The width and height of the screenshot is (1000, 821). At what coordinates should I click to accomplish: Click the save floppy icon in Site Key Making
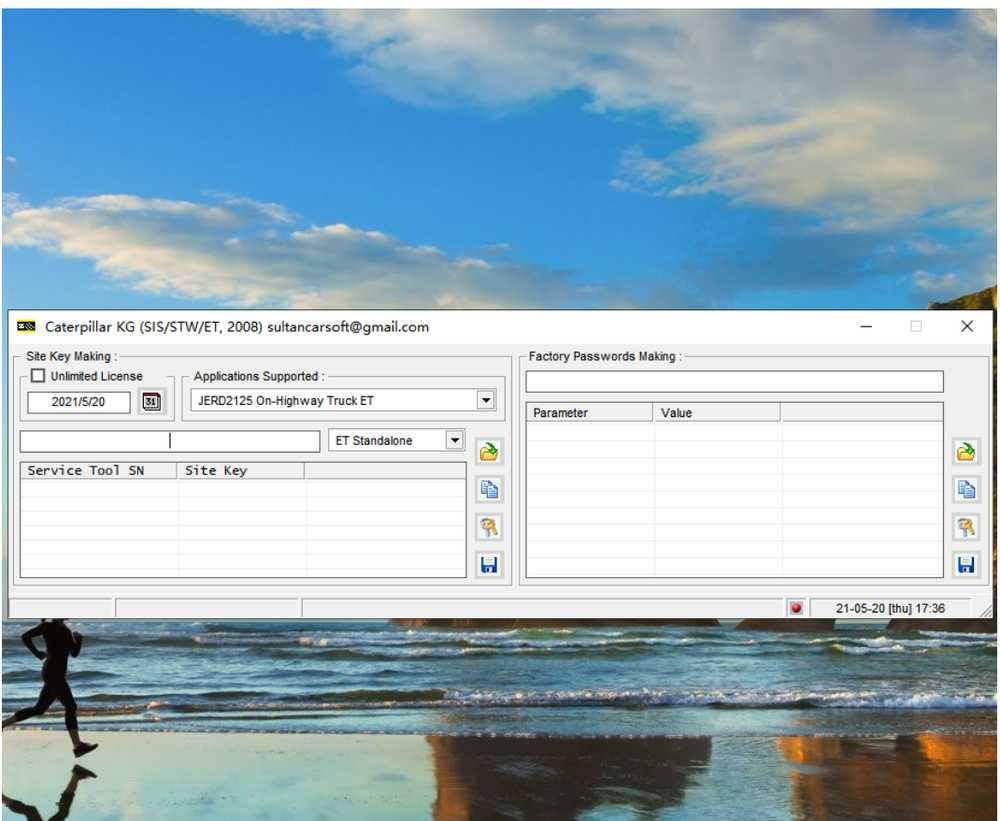click(489, 565)
